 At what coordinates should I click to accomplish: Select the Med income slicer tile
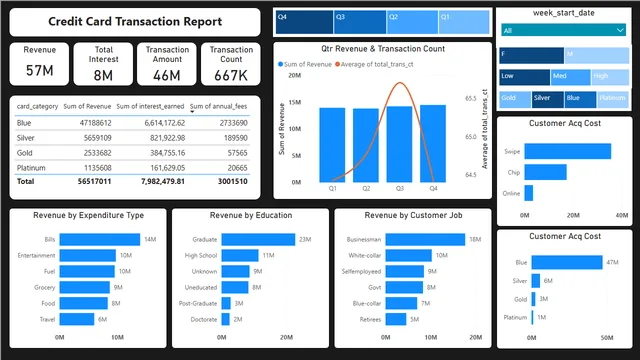pos(570,77)
